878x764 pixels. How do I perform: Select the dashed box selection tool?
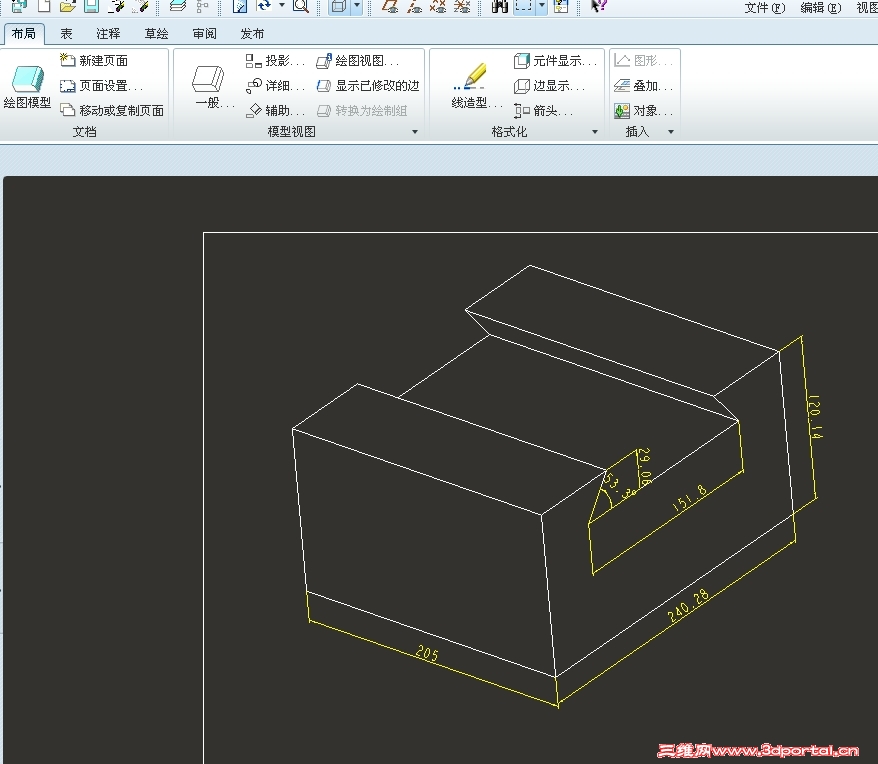524,6
